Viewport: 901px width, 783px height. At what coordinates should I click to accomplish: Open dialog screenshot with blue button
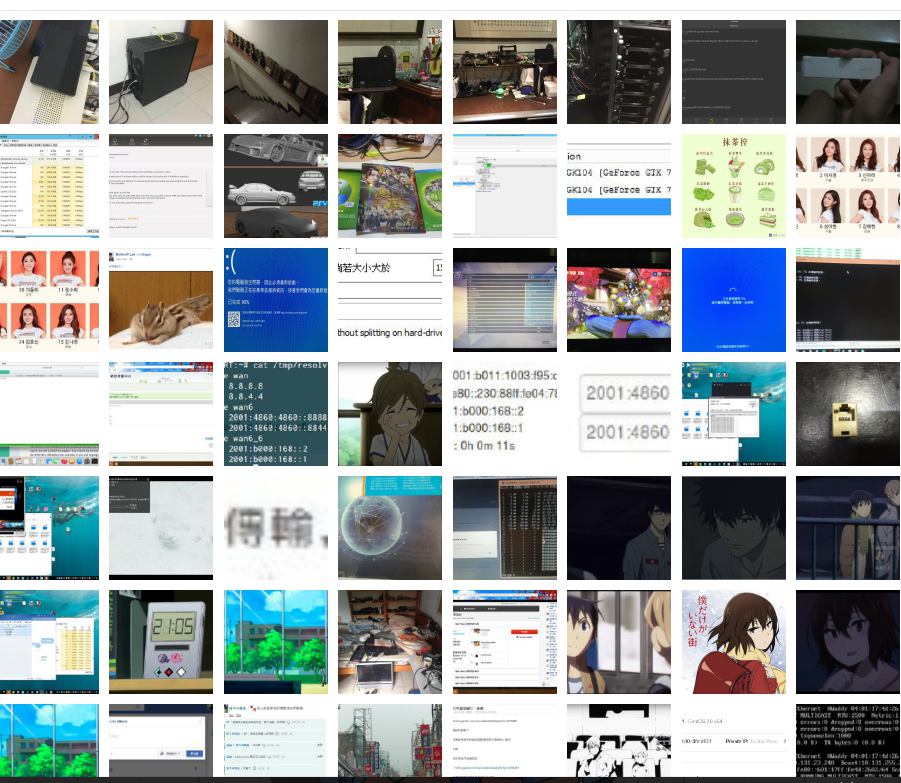point(161,740)
